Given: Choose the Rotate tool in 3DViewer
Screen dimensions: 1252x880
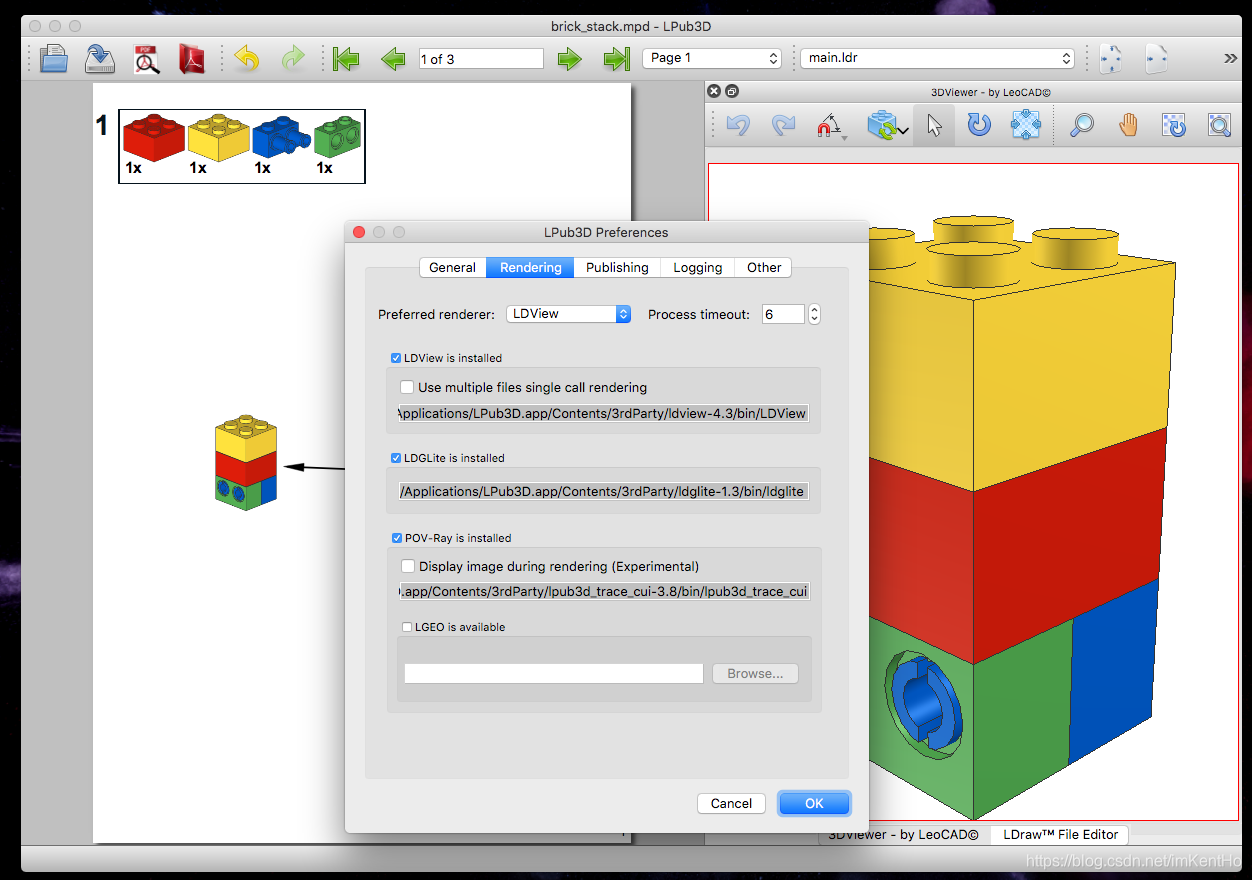Looking at the screenshot, I should pos(979,126).
